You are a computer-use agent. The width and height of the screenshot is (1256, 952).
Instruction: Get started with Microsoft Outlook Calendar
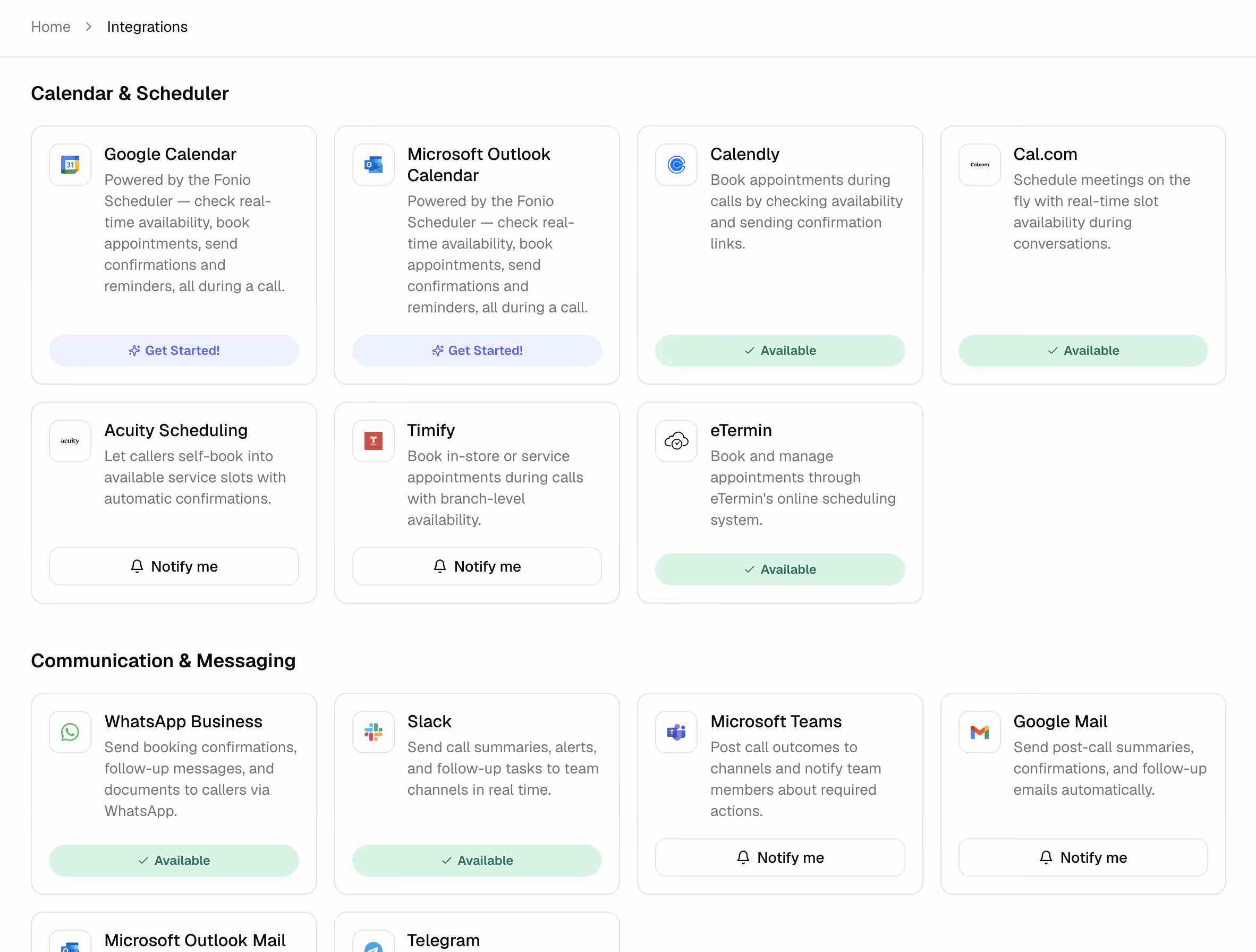point(477,350)
